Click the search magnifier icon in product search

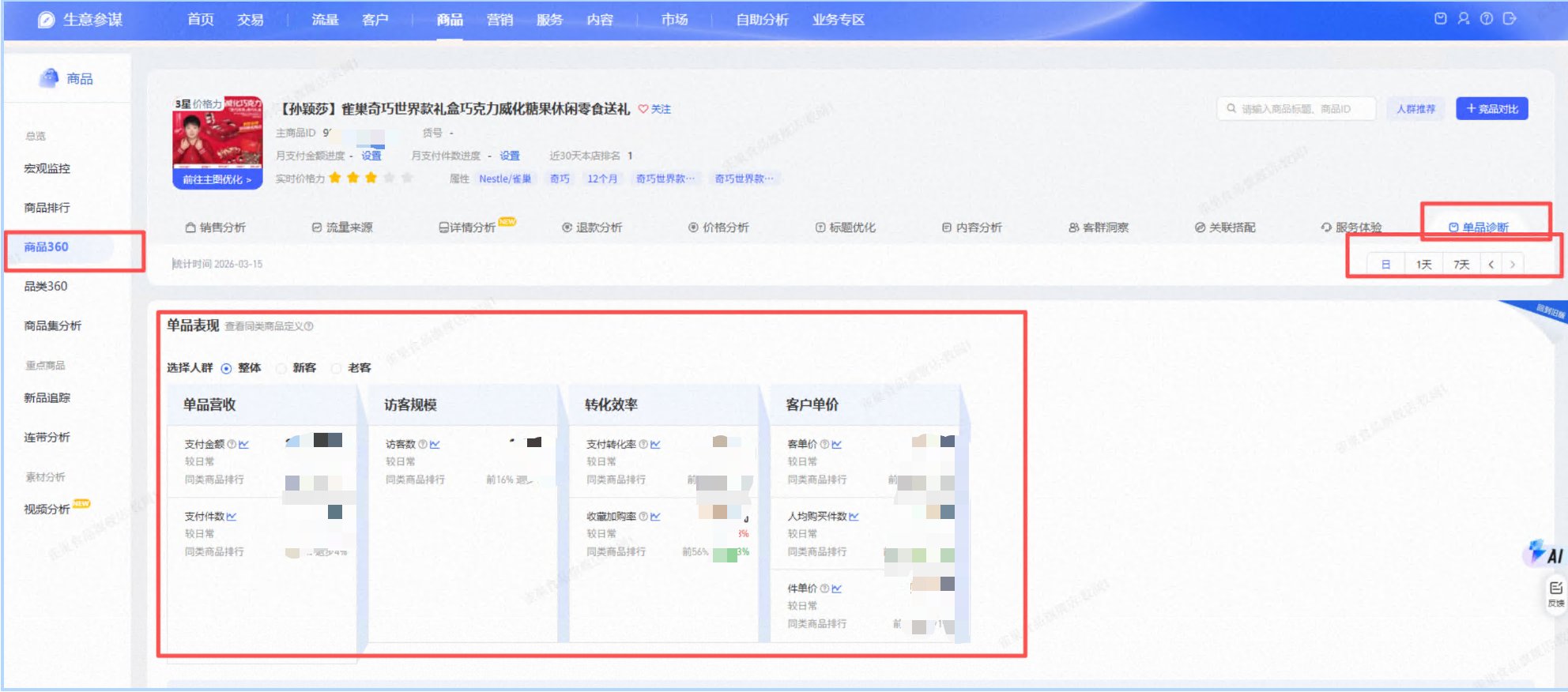pos(1231,109)
